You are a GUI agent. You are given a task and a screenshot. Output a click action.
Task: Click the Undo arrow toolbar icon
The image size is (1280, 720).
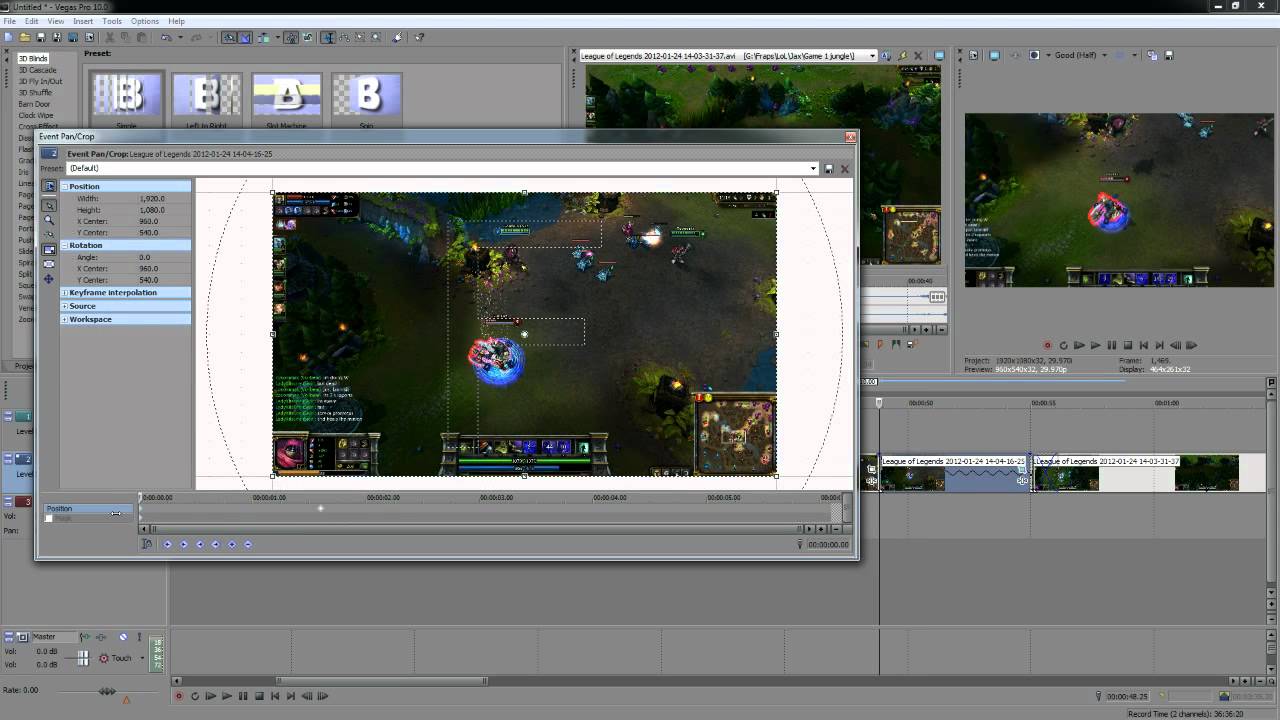(x=165, y=38)
